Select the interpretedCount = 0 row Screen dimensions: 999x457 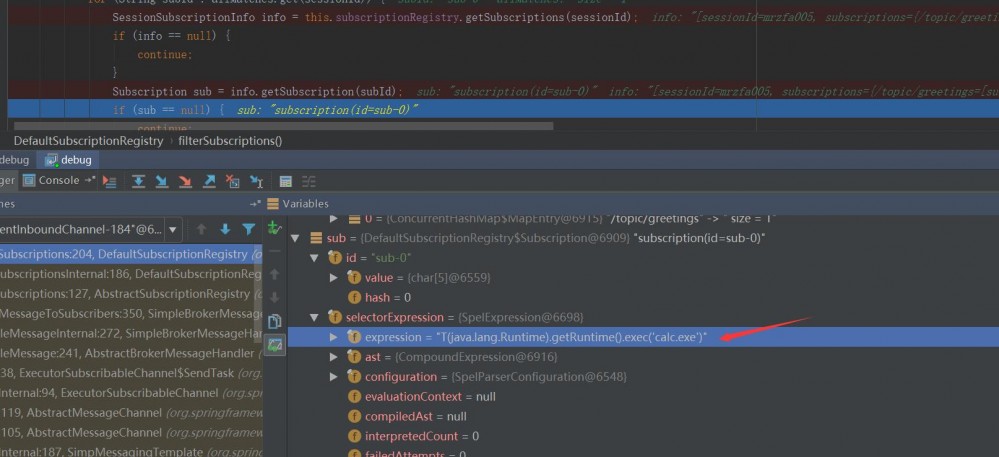(643, 436)
